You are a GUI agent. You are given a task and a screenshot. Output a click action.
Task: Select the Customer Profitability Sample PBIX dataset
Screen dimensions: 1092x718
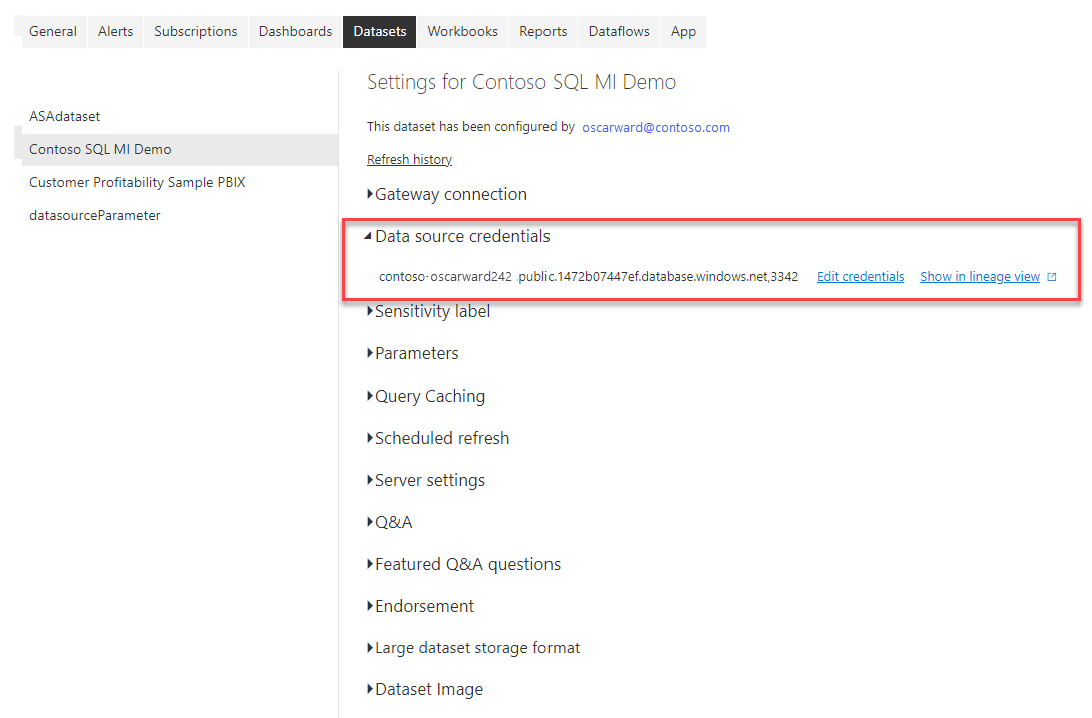tap(137, 181)
